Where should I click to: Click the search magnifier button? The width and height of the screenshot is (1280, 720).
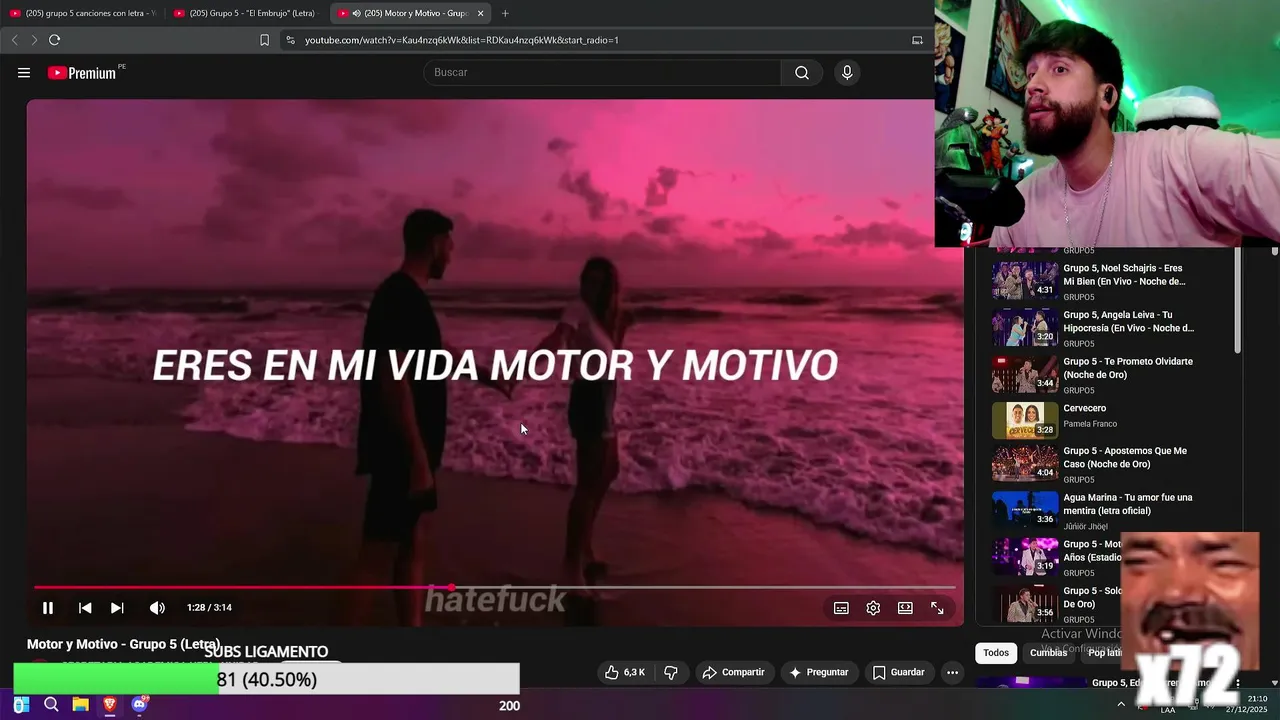801,73
